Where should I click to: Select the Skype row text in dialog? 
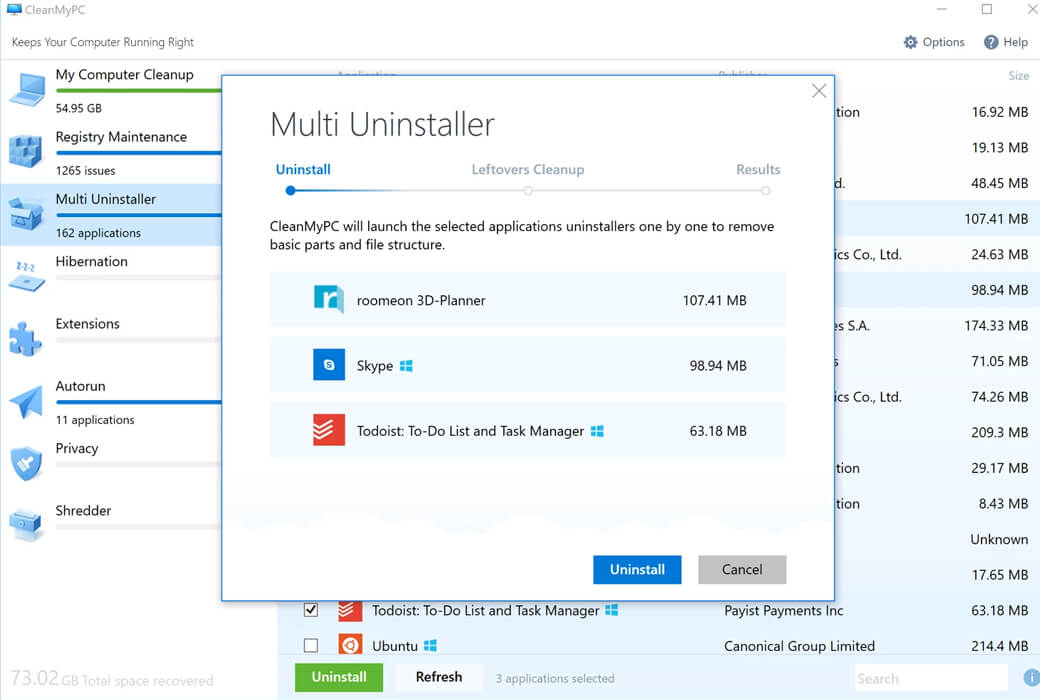coord(375,366)
